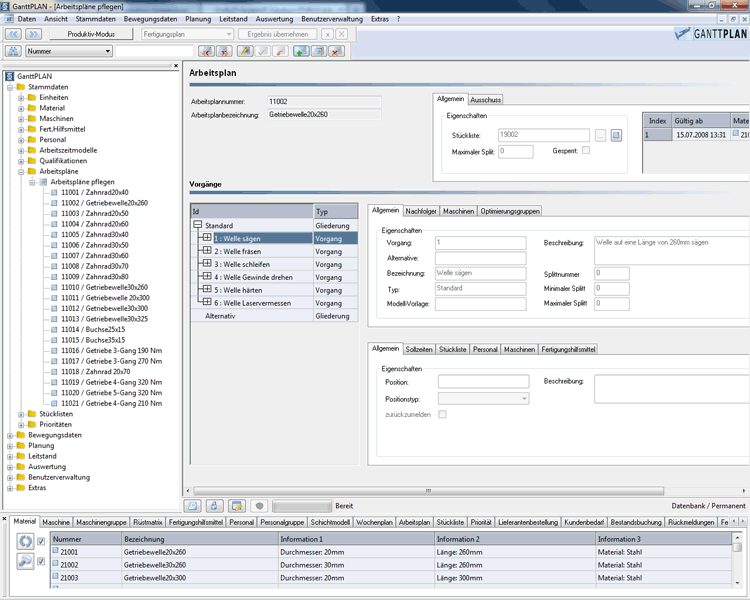Click the document icon of 11001 / Zahnrad20x40
The image size is (750, 600).
[54, 192]
